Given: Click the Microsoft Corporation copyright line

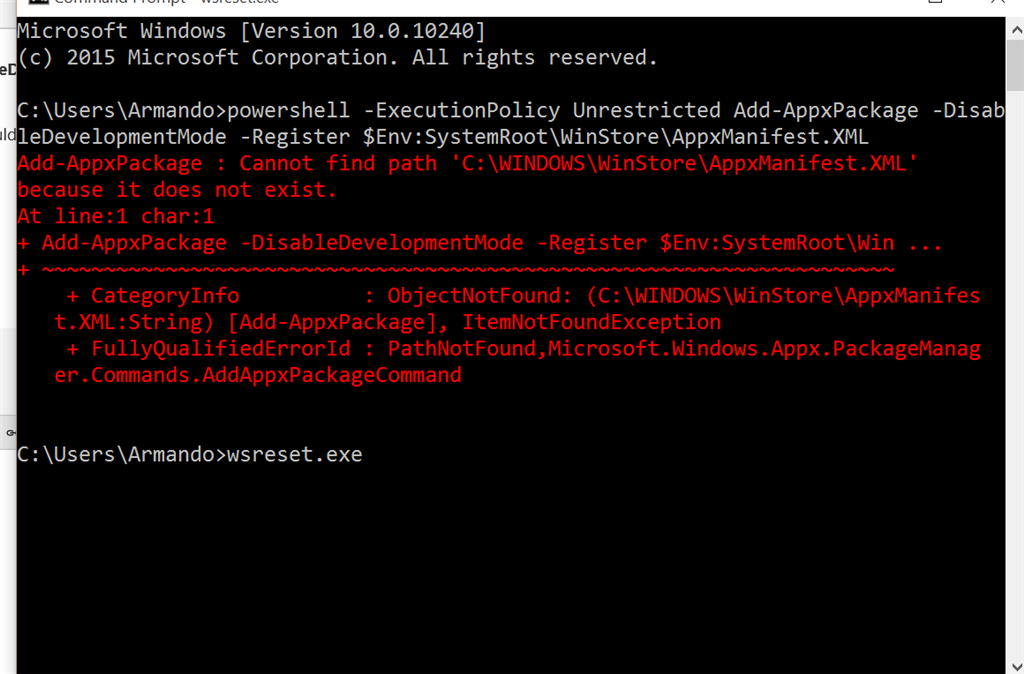Looking at the screenshot, I should [337, 58].
